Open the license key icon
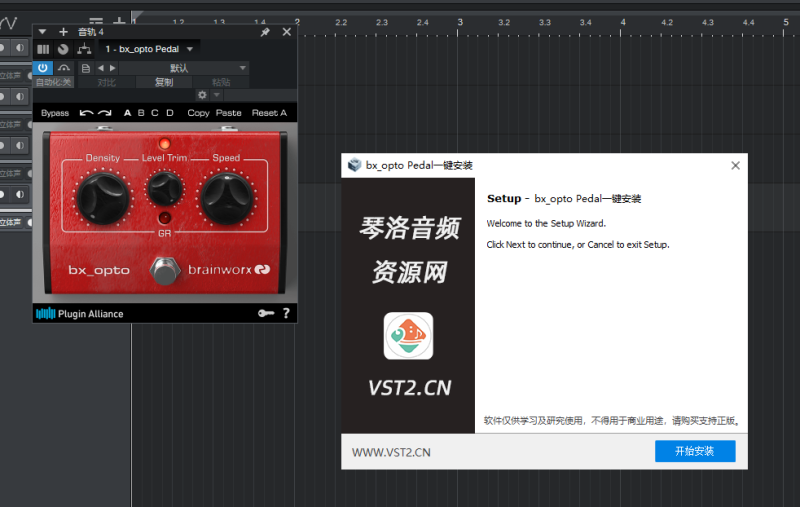The width and height of the screenshot is (800, 507). tap(266, 313)
